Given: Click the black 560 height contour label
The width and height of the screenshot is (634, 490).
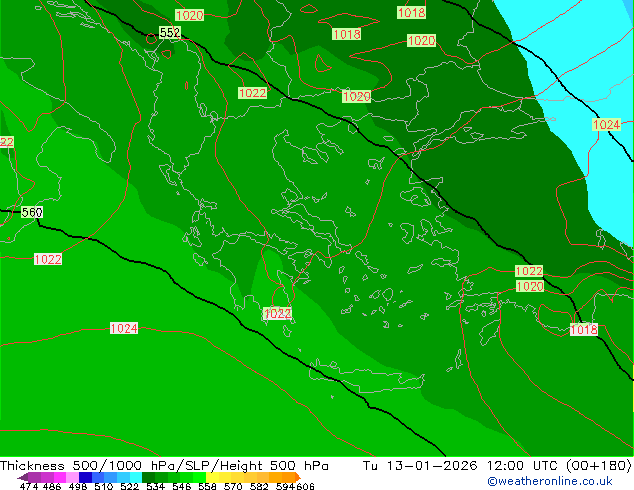Looking at the screenshot, I should (32, 212).
